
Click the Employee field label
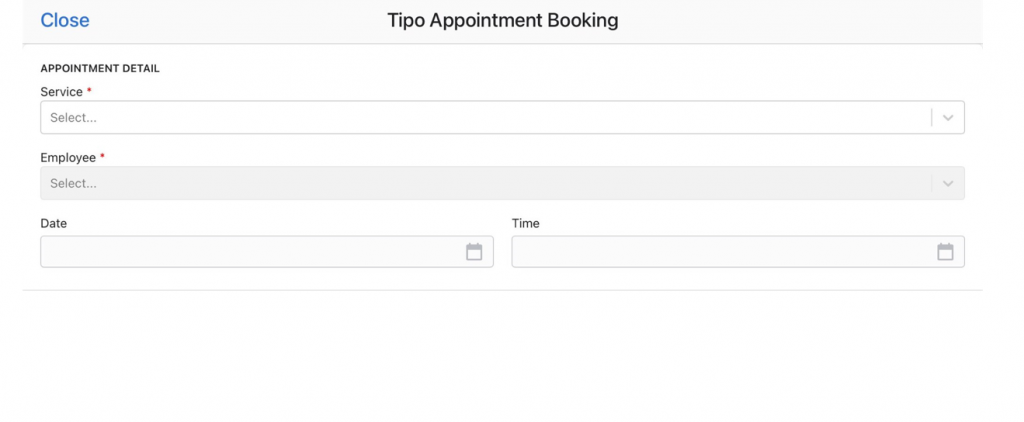tap(68, 158)
